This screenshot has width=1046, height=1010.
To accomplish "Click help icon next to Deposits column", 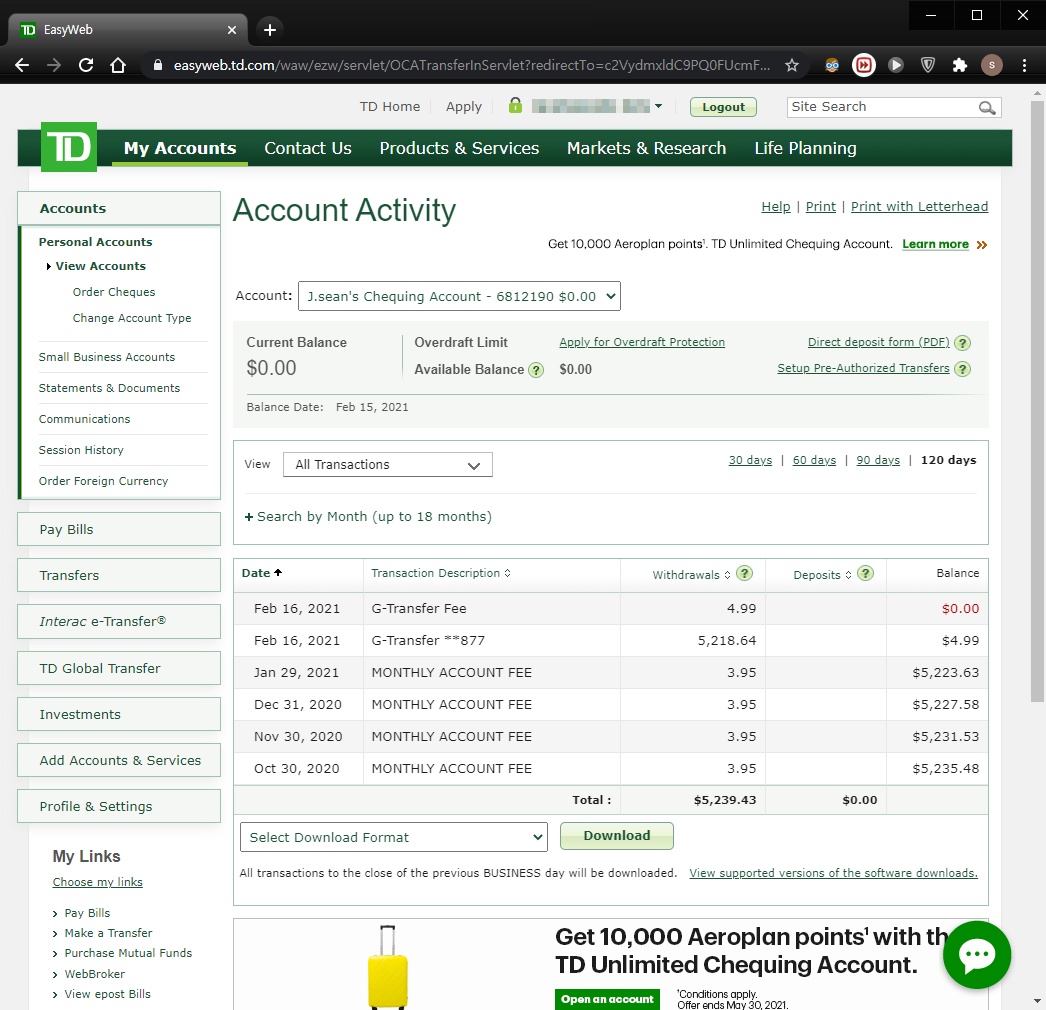I will click(865, 573).
